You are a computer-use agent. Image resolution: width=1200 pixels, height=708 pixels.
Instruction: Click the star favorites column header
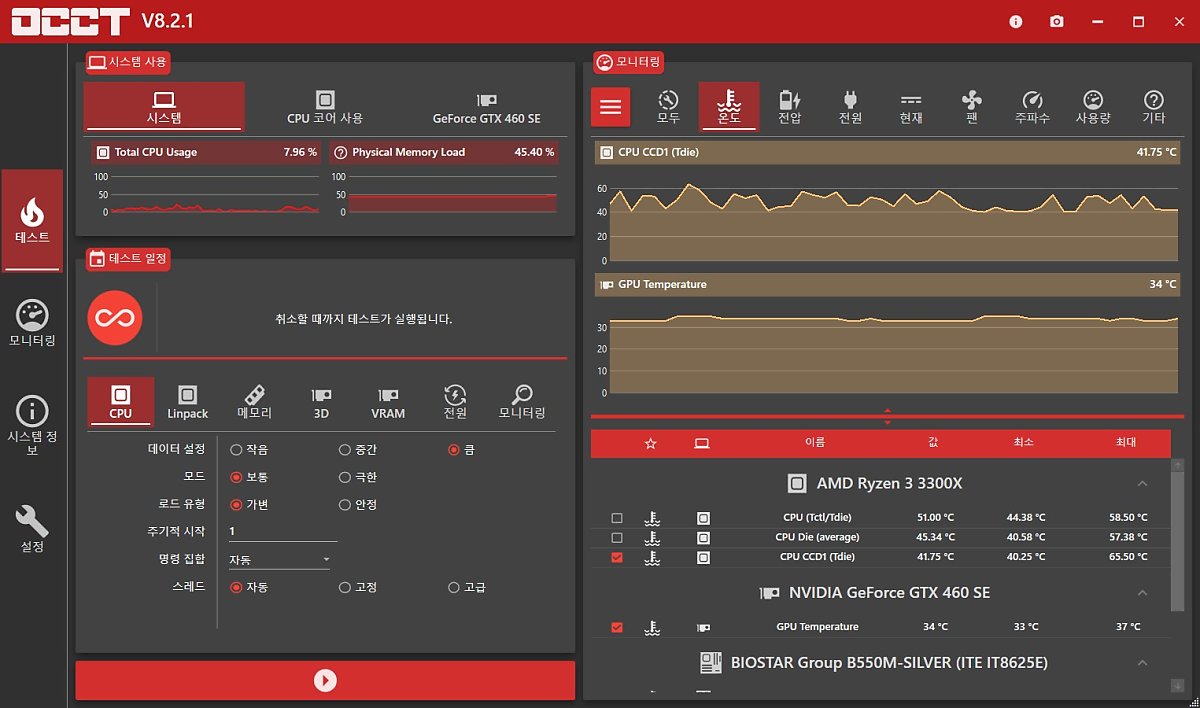click(x=650, y=443)
